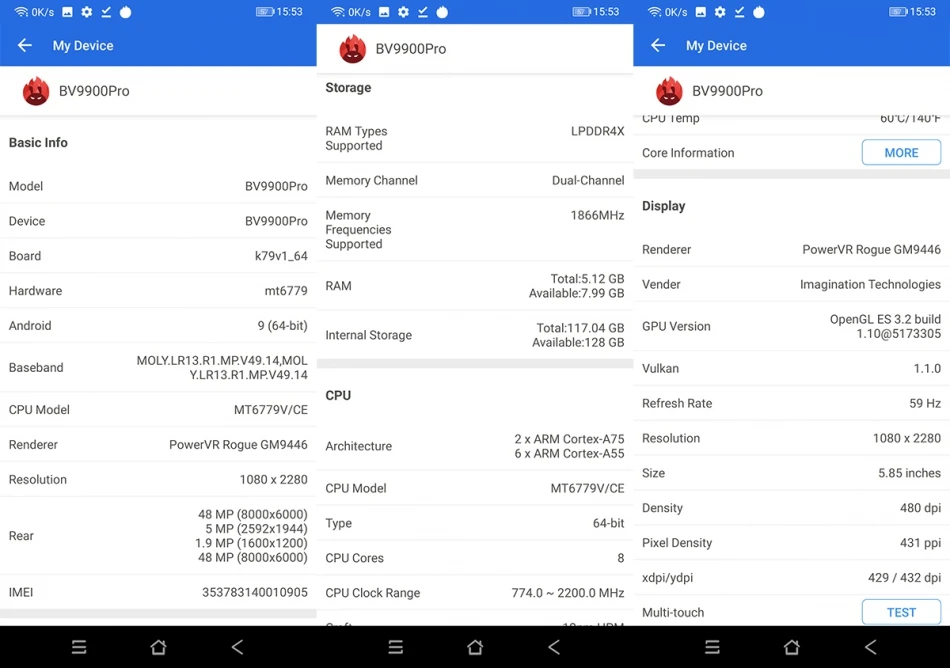Image resolution: width=950 pixels, height=668 pixels.
Task: Tap the Basic Info section heading
Action: [x=38, y=143]
